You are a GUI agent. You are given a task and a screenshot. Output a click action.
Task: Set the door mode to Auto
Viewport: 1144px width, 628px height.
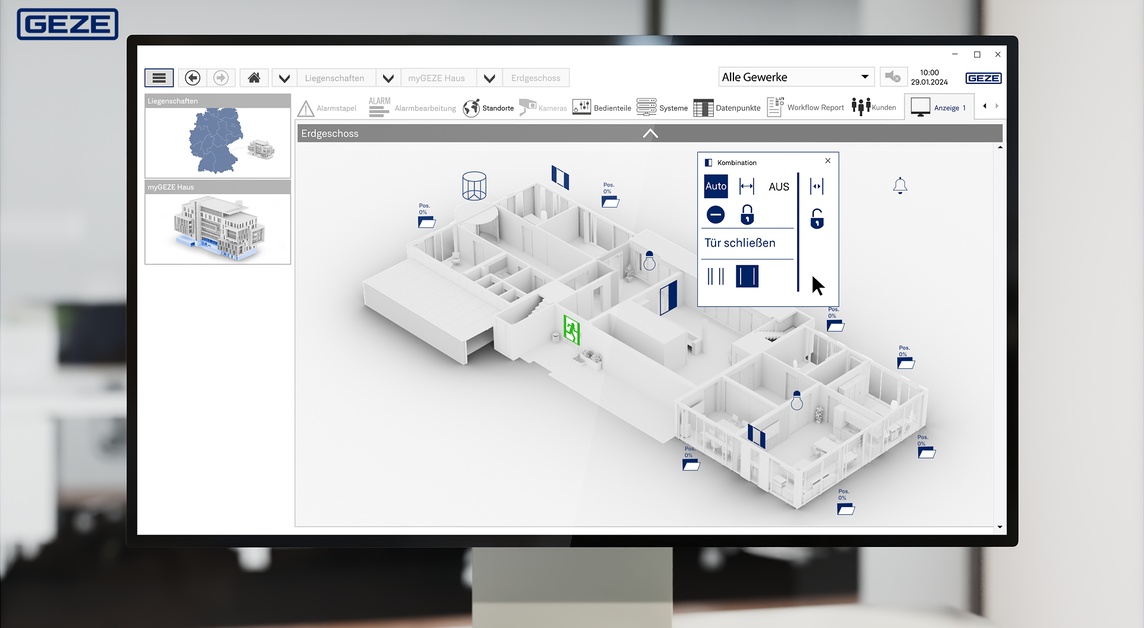tap(716, 186)
